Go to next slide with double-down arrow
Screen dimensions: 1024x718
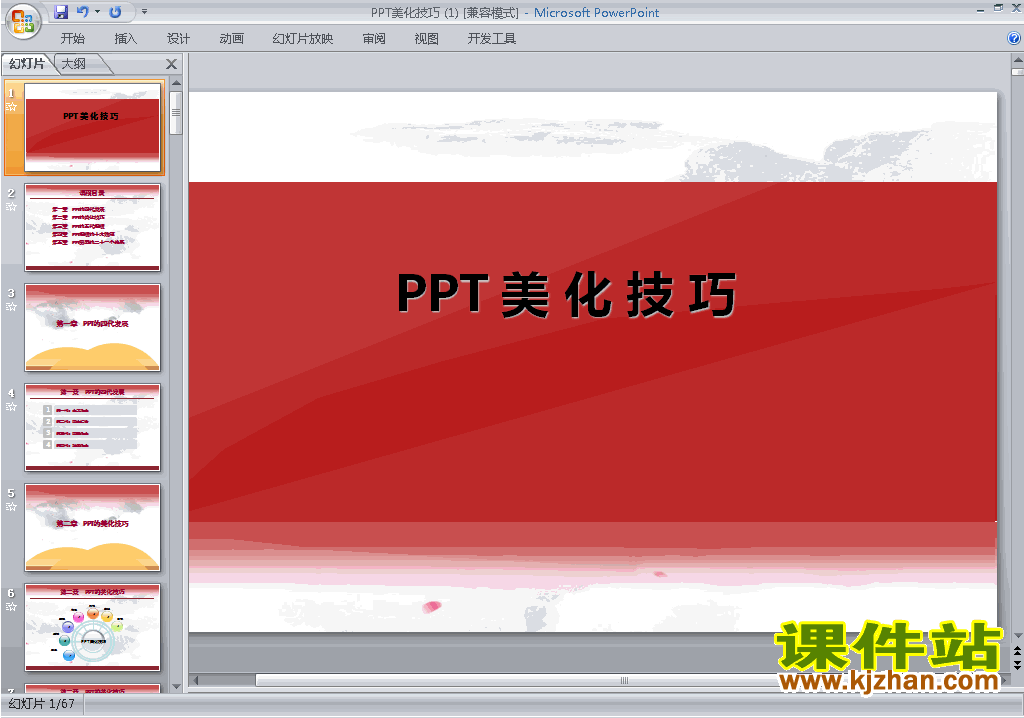(x=1017, y=664)
